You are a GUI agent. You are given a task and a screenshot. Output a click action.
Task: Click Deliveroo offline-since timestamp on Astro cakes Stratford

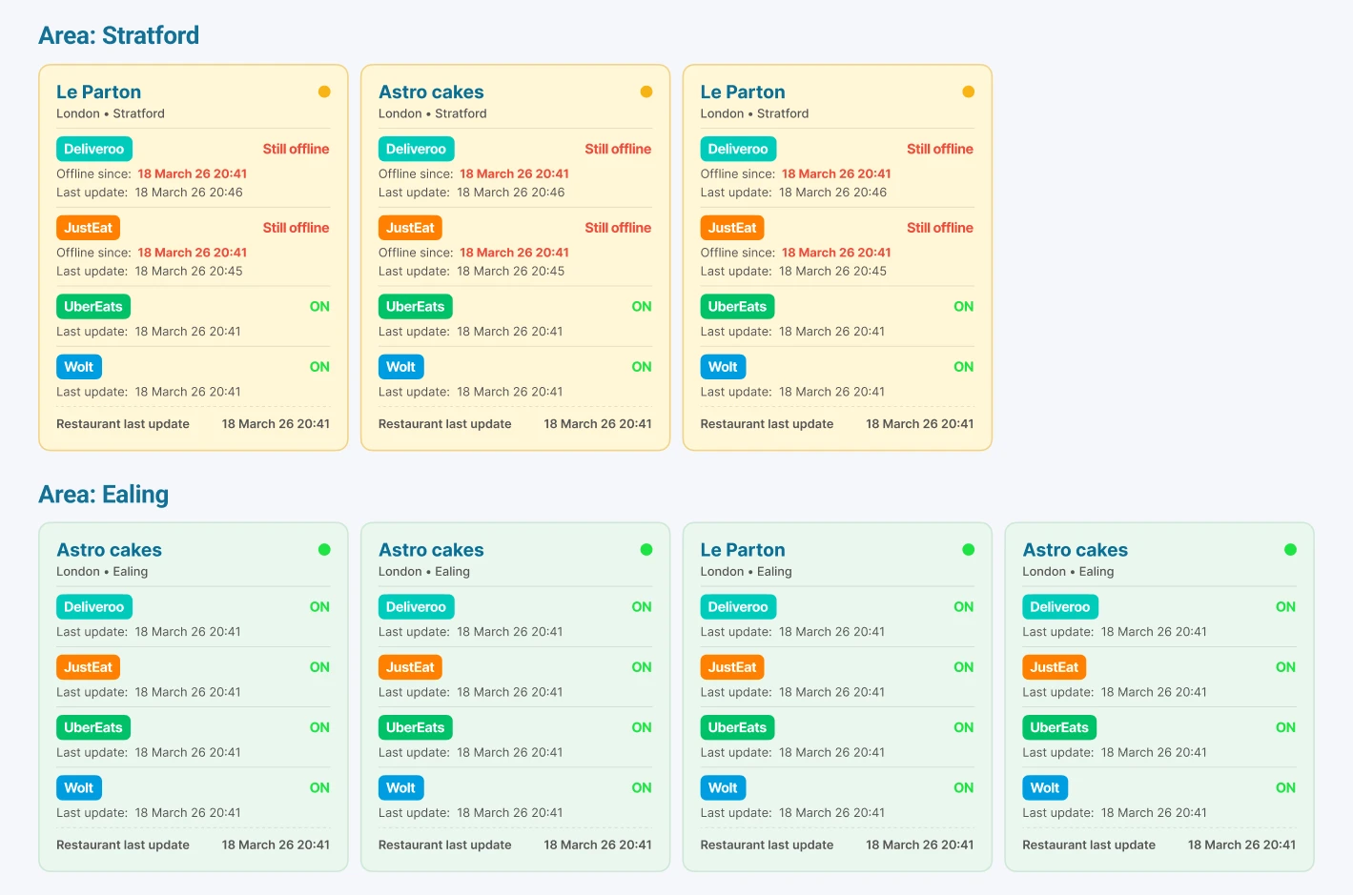click(514, 173)
